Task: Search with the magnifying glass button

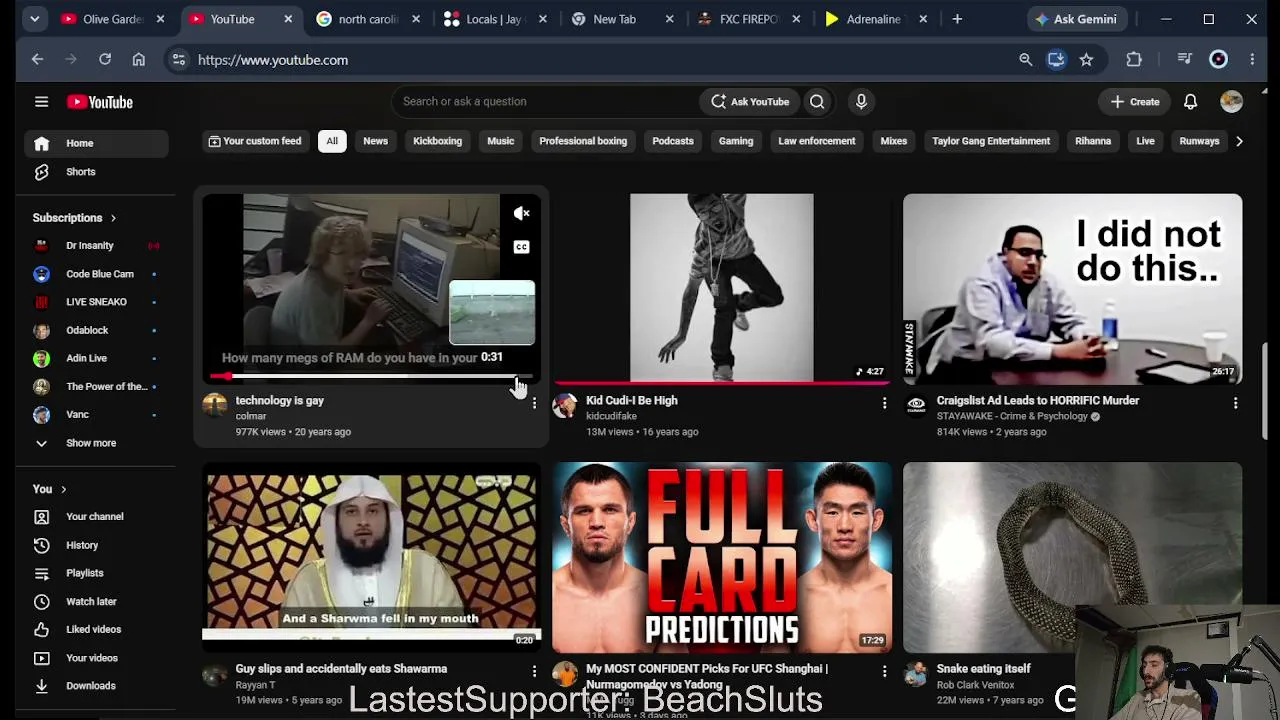Action: click(817, 101)
